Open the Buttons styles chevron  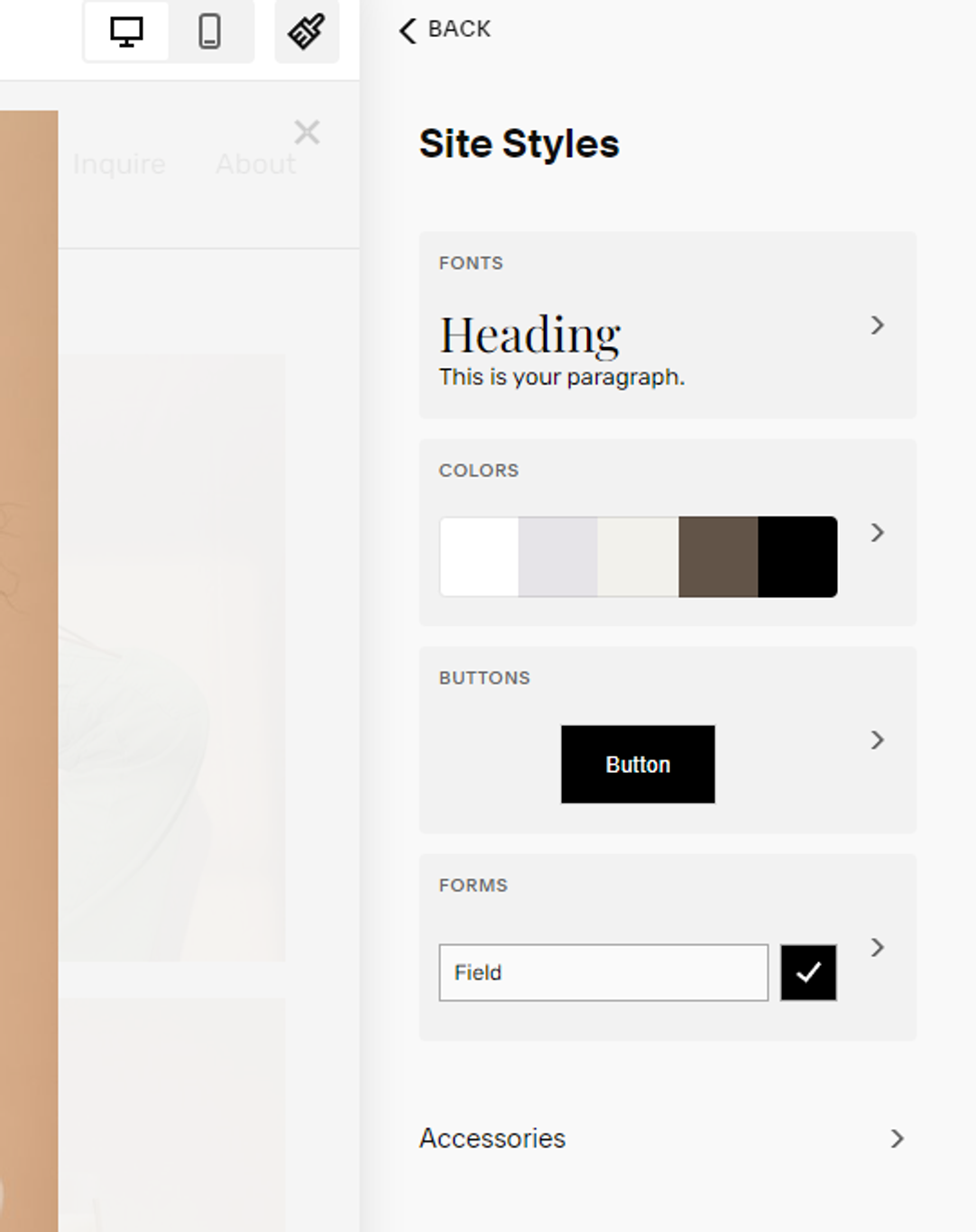[x=878, y=740]
